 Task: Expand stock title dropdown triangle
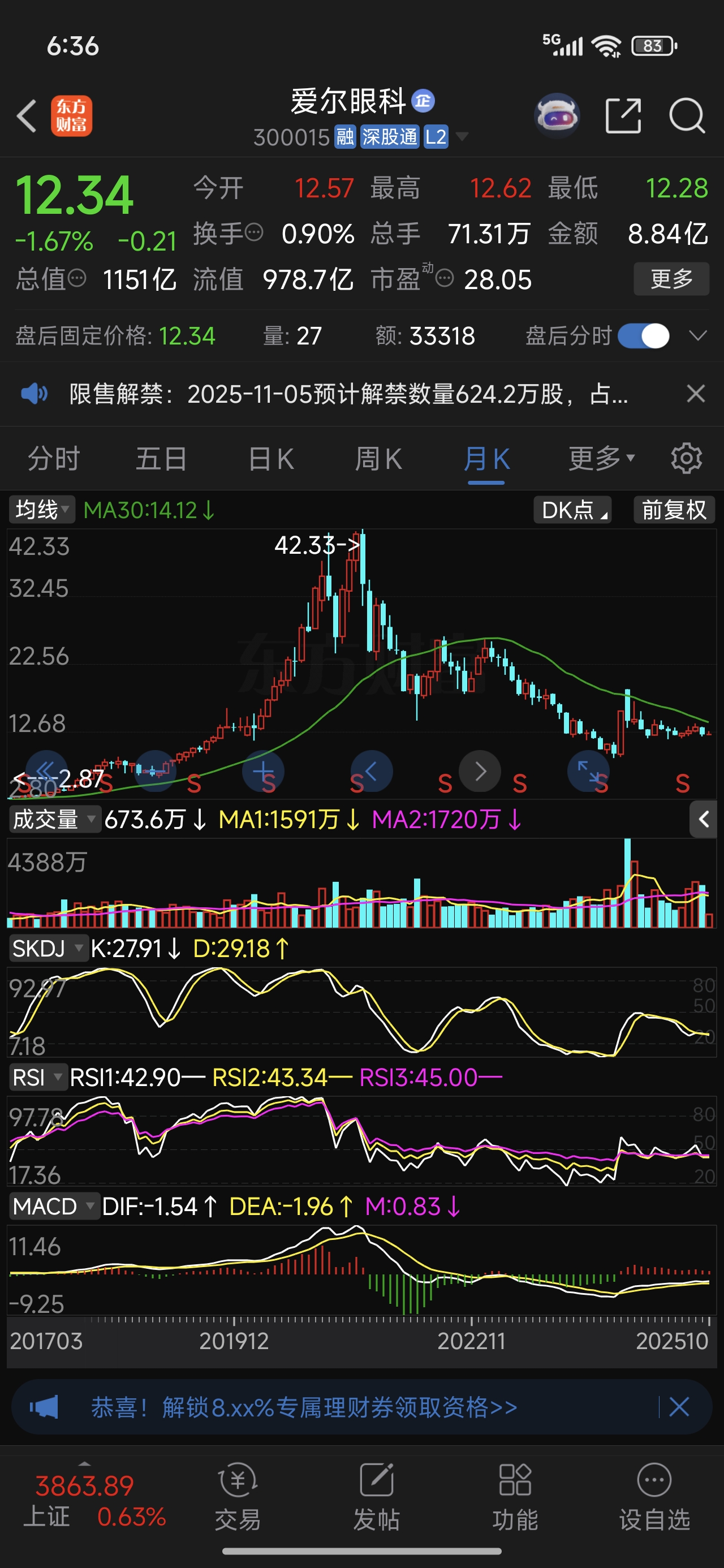coord(462,136)
